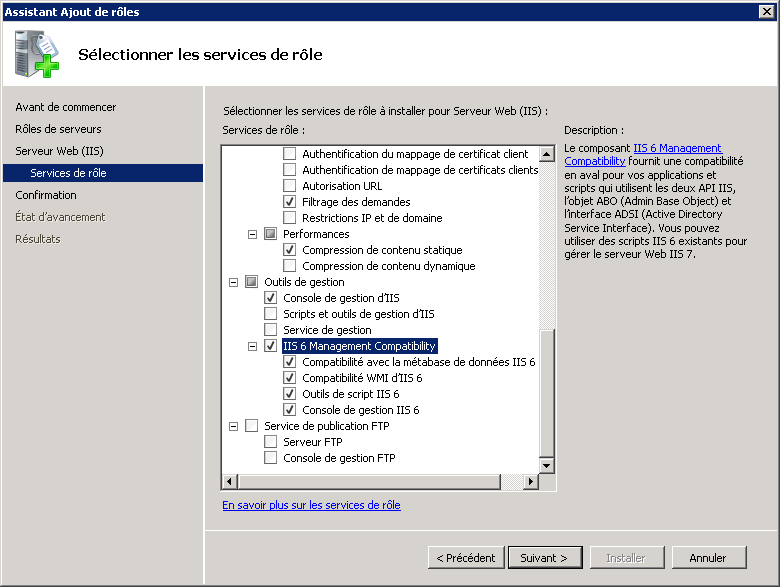Check the Serveur FTP checkbox

(x=271, y=442)
